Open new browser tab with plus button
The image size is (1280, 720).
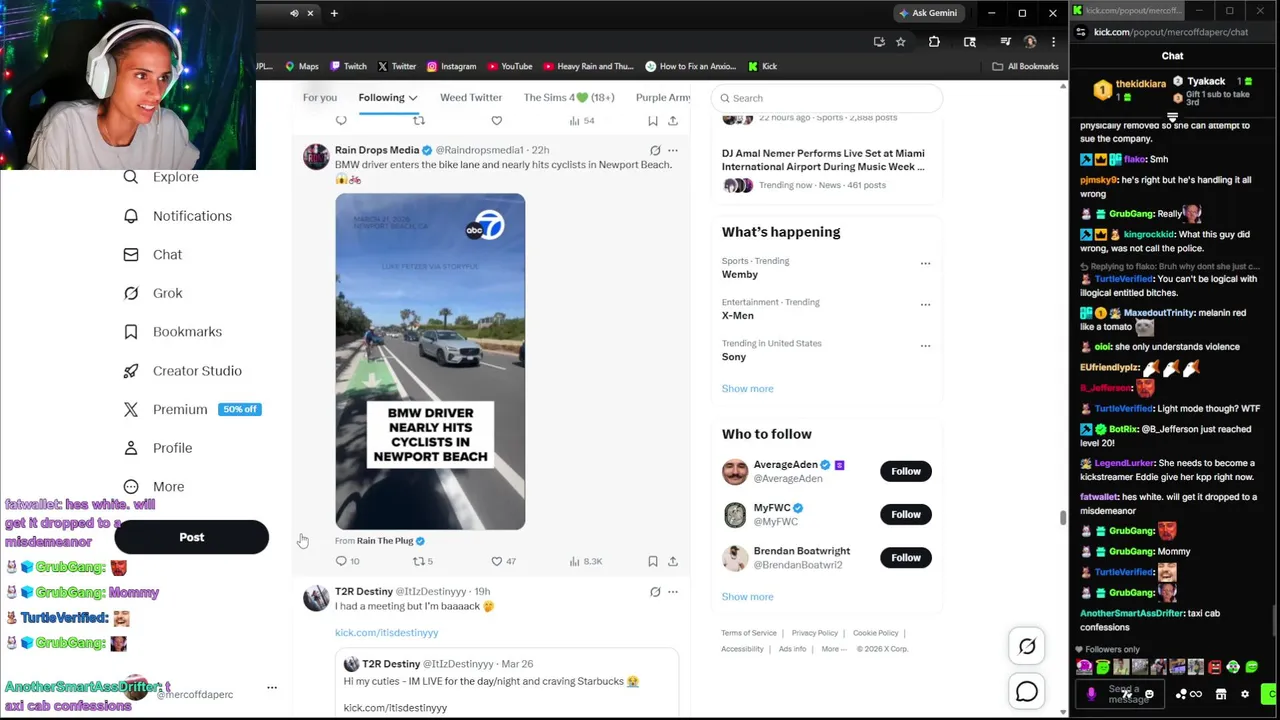click(334, 13)
